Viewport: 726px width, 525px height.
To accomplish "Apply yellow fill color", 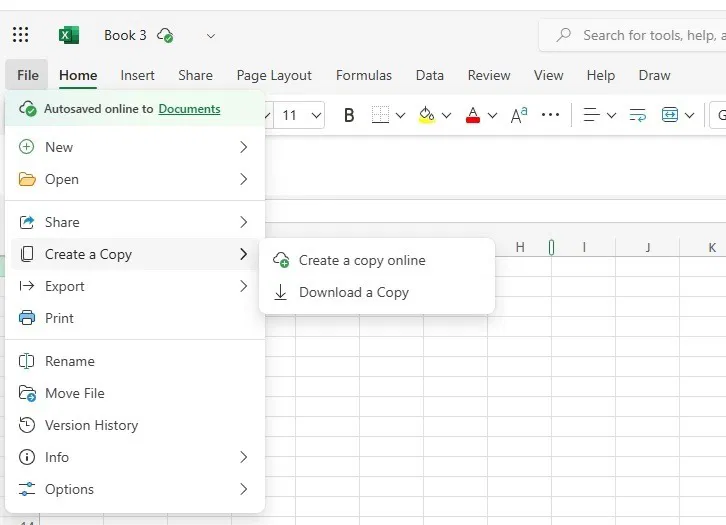I will [x=426, y=115].
